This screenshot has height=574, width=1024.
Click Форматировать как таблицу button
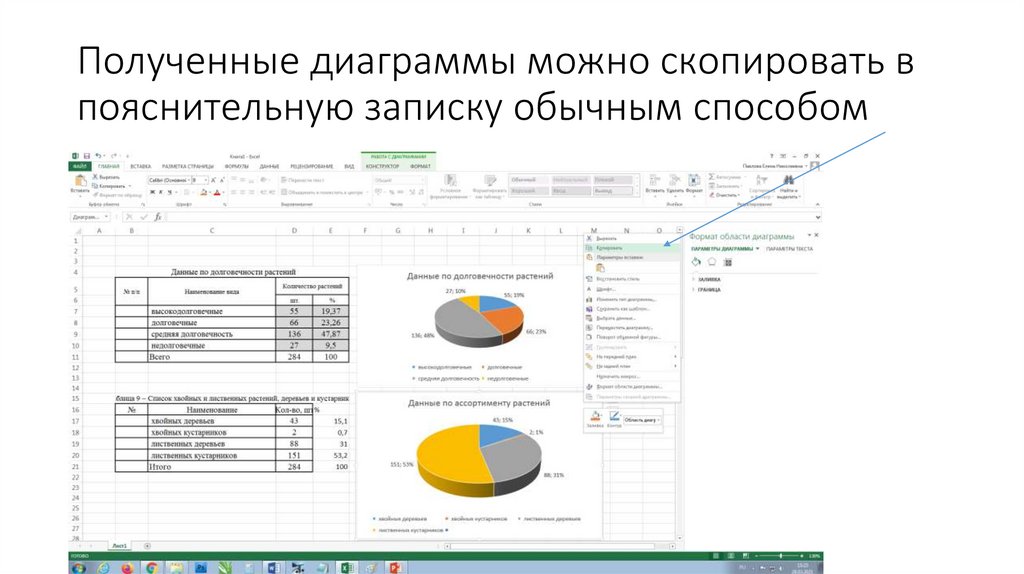coord(489,186)
